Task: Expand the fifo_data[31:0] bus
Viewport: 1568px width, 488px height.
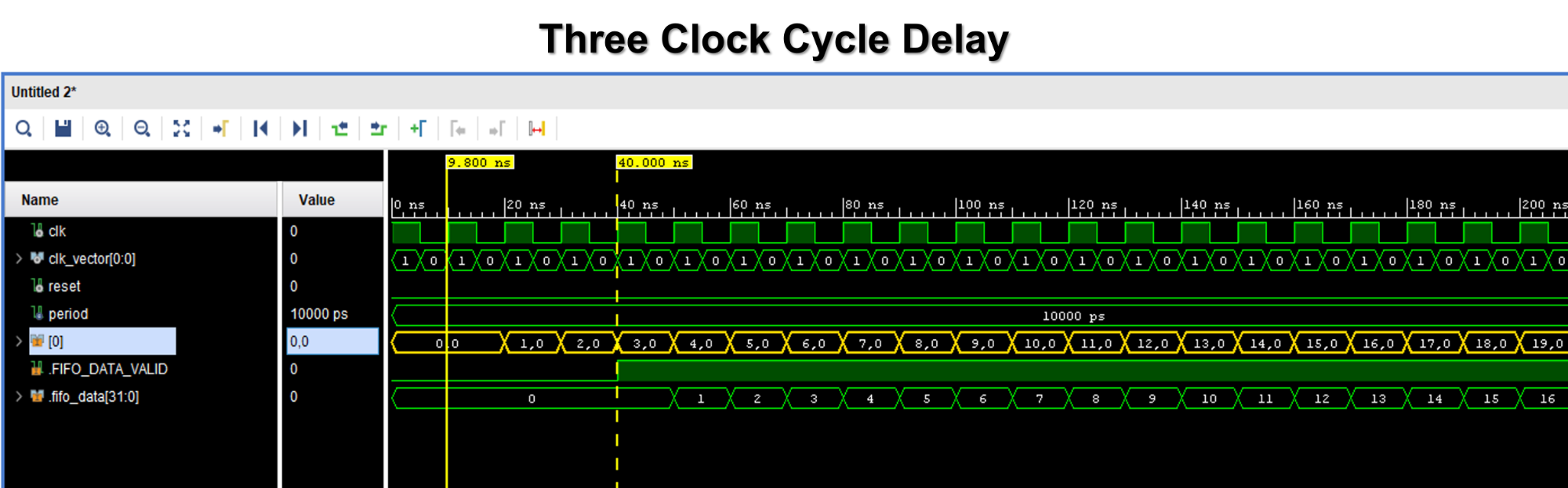Action: pos(19,396)
